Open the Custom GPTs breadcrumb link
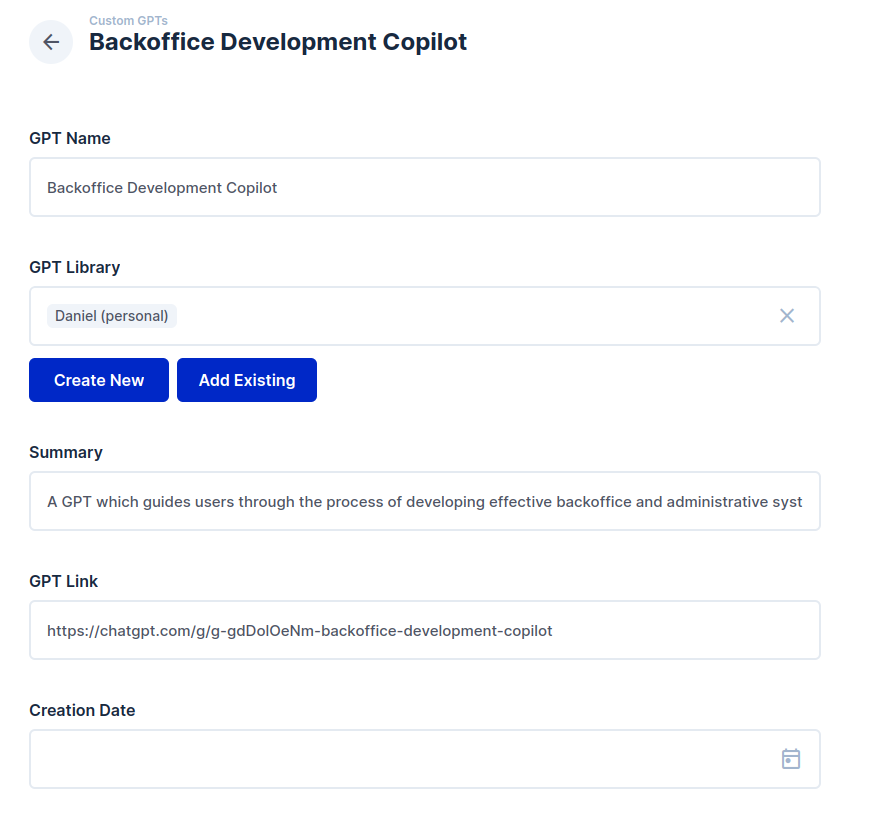The image size is (894, 818). (128, 21)
